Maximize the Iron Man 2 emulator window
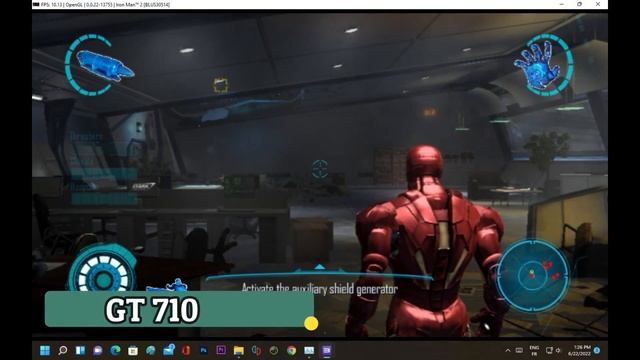The height and width of the screenshot is (360, 640). coord(580,4)
